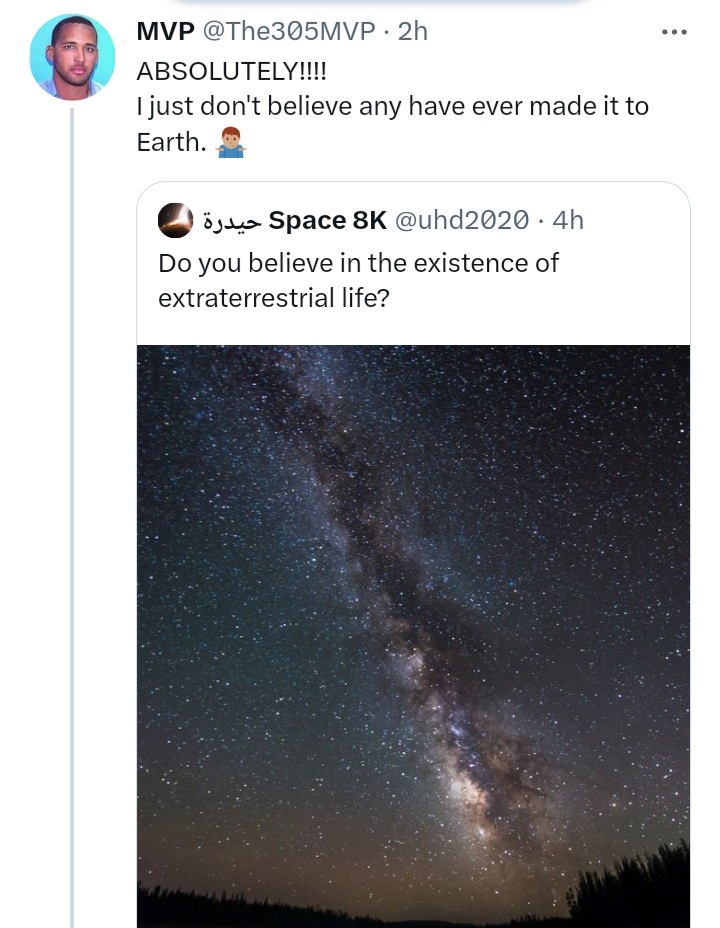Open the @uhd2020 handle in quoted tweet
720x928 pixels.
click(462, 220)
